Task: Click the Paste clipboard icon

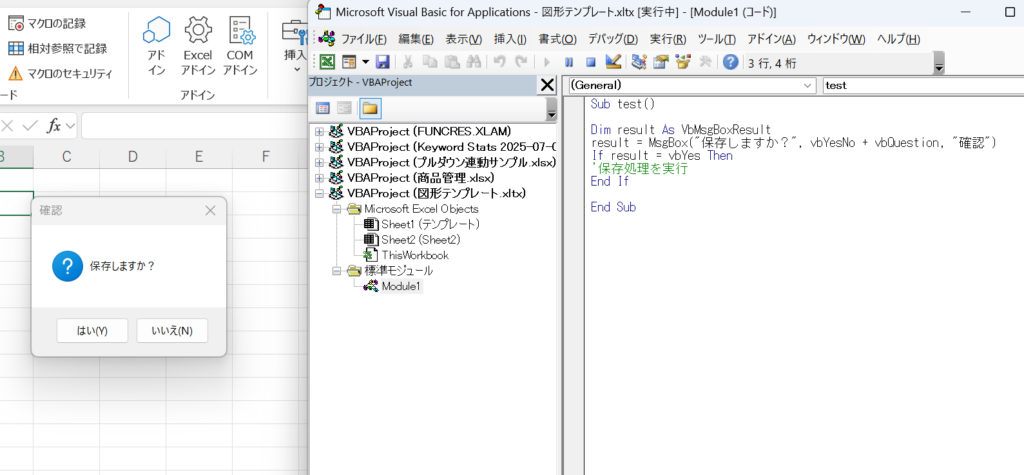Action: 452,62
